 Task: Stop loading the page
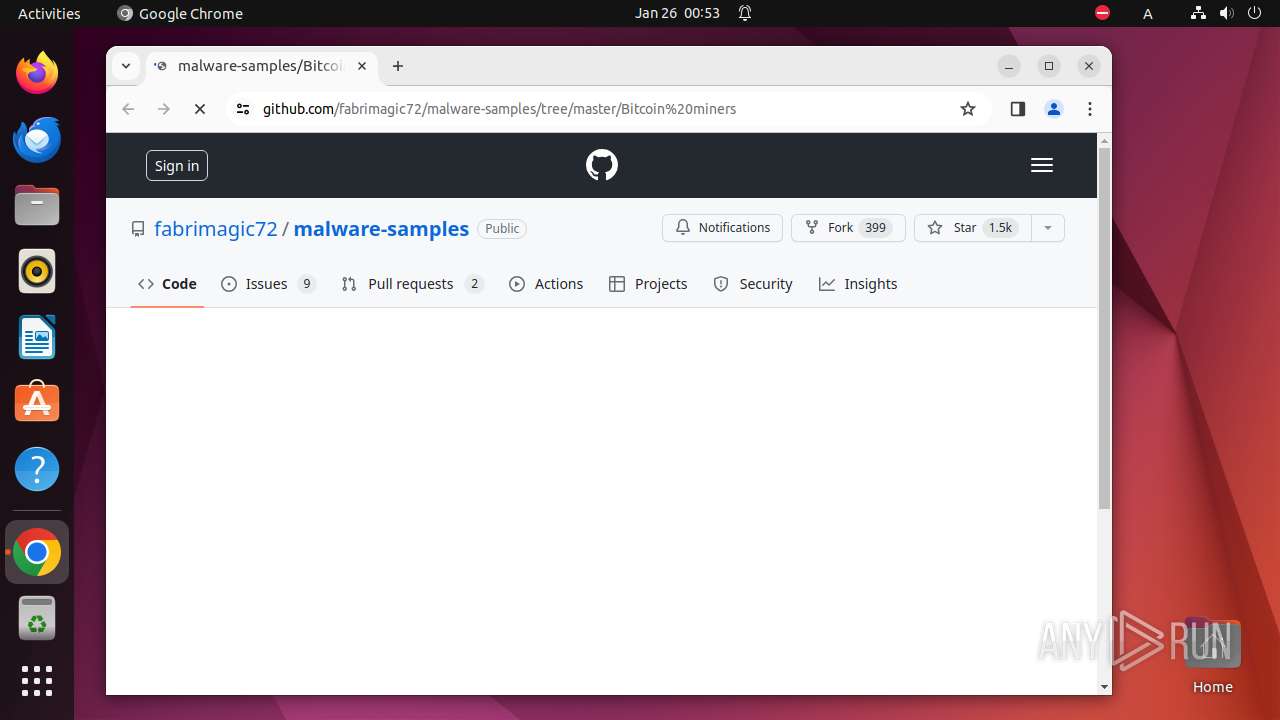[x=200, y=109]
